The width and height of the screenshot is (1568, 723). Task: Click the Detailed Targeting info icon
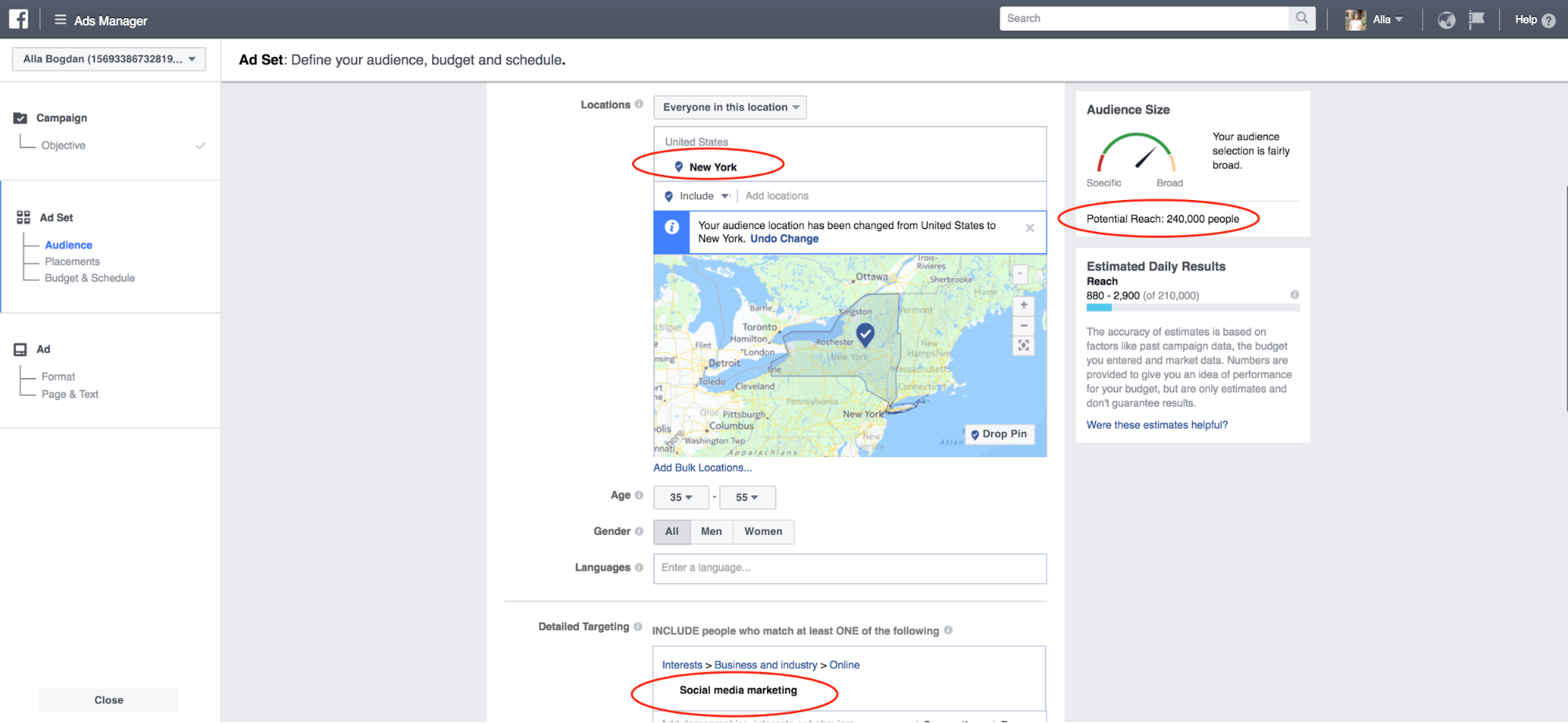(638, 627)
